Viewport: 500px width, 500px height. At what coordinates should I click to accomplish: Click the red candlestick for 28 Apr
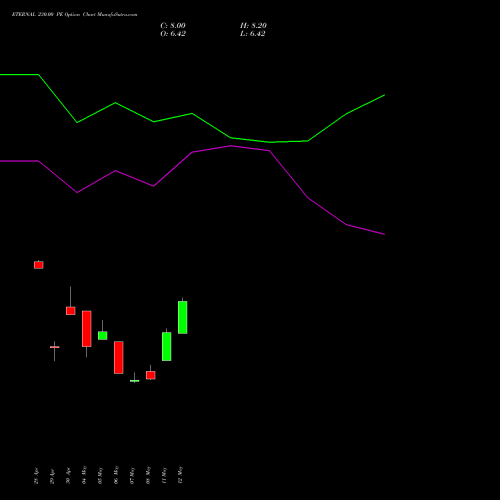[x=39, y=265]
